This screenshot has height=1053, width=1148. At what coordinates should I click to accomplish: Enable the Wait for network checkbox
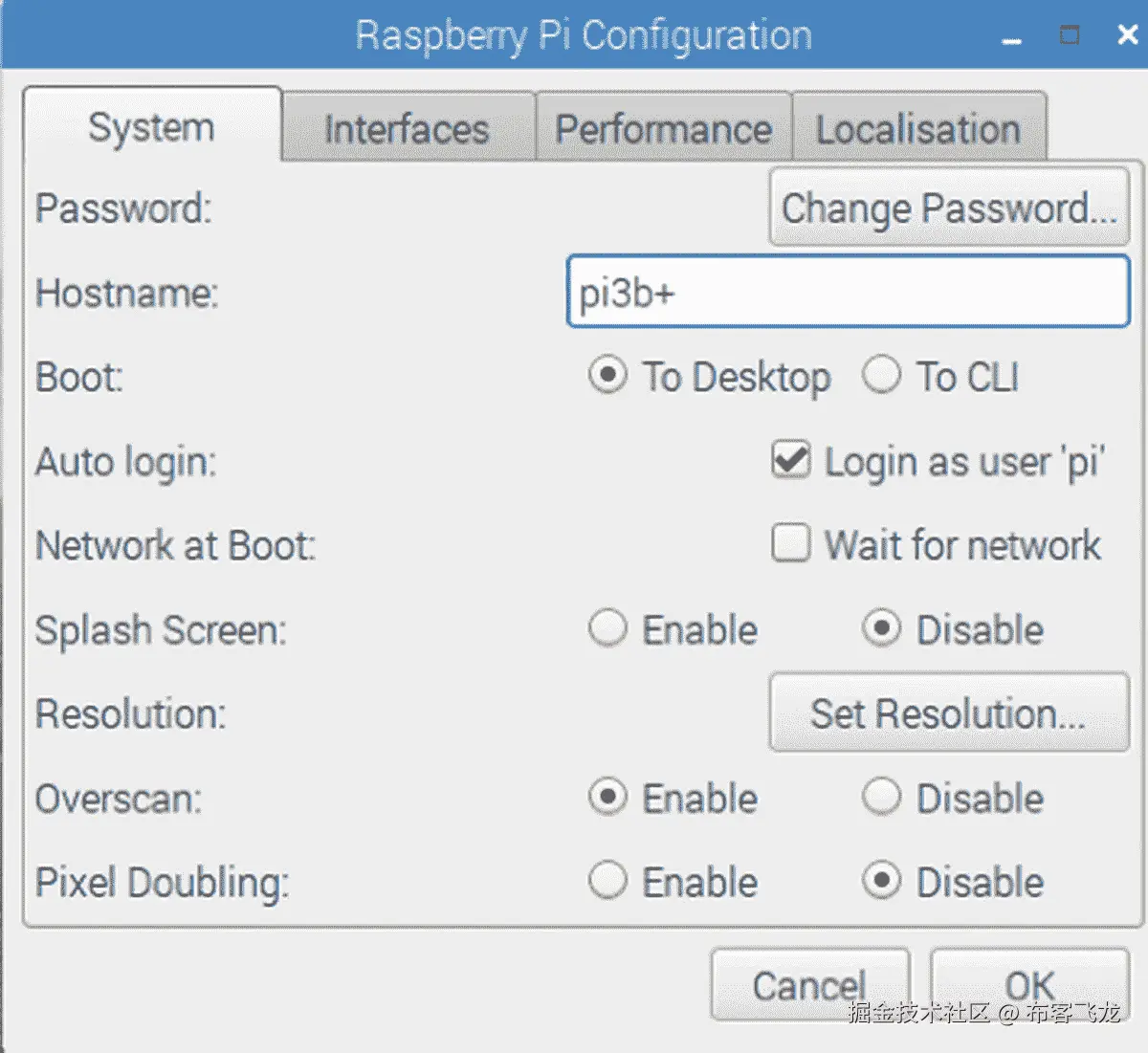coord(791,544)
